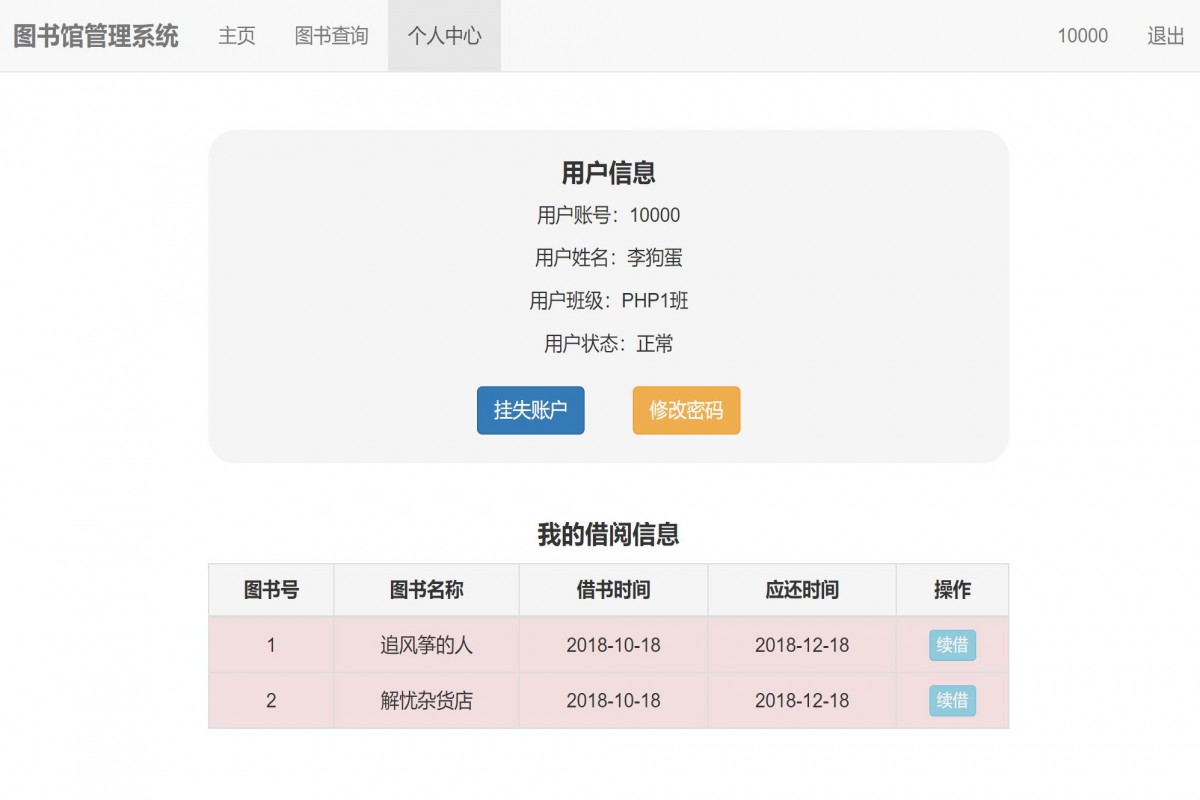Click the 图书馆管理系统 site title
1200x800 pixels.
point(95,35)
